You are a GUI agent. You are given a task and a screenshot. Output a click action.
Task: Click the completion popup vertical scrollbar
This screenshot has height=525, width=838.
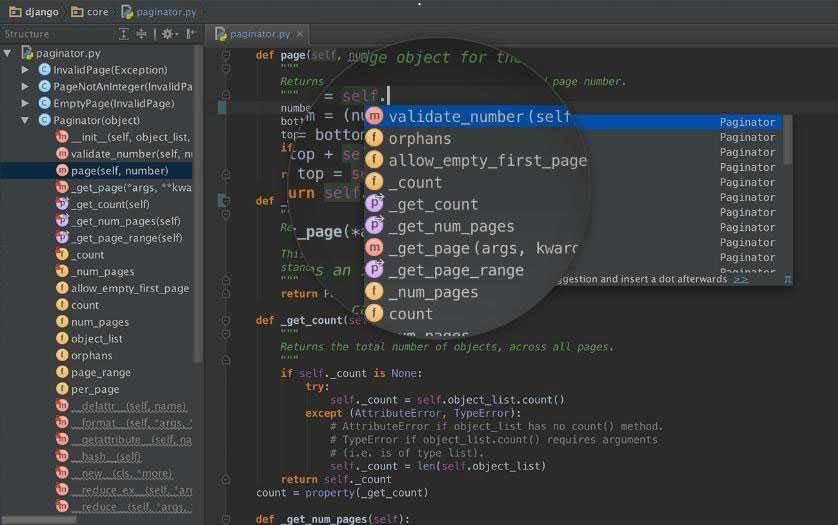coord(787,140)
